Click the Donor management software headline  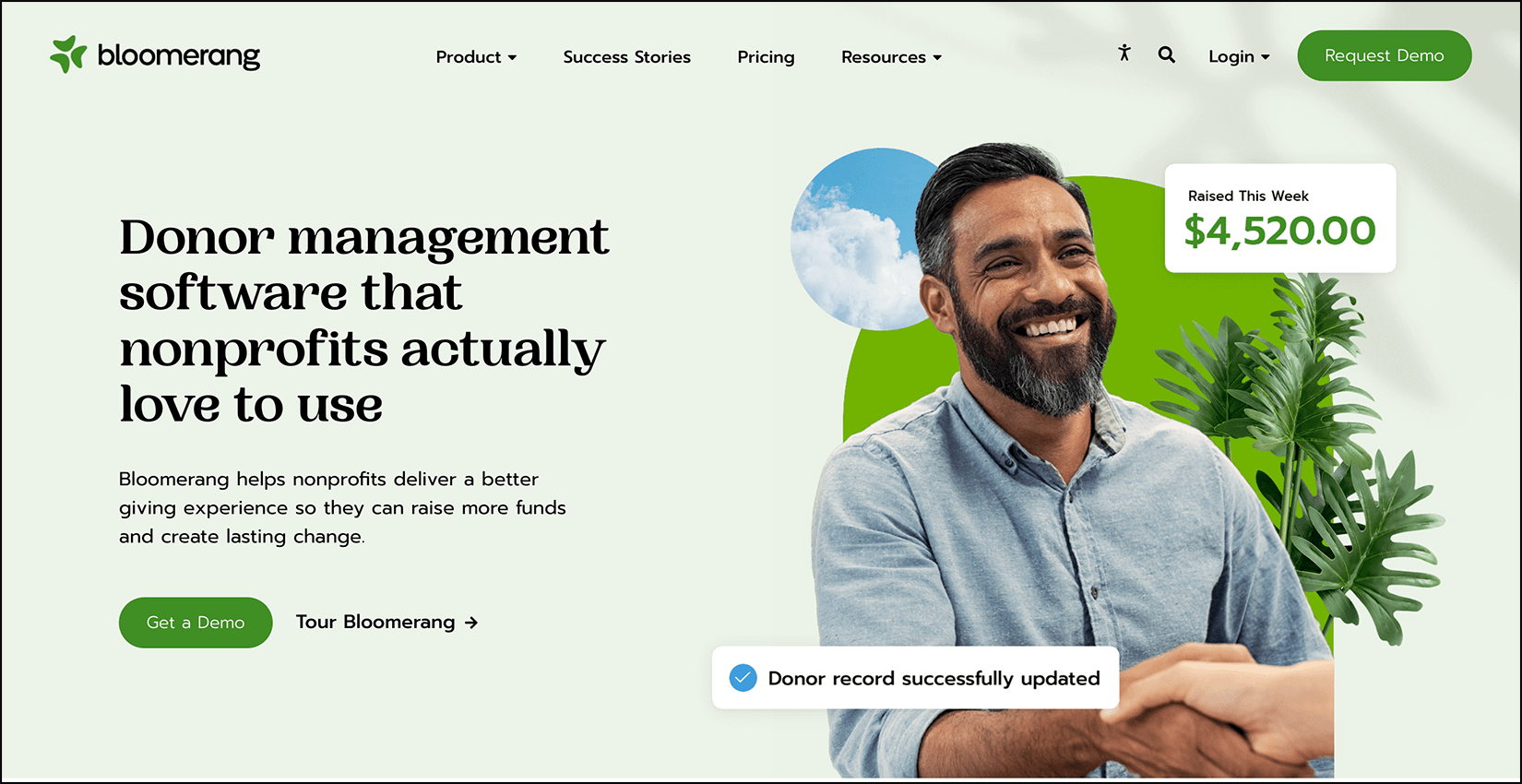tap(363, 320)
